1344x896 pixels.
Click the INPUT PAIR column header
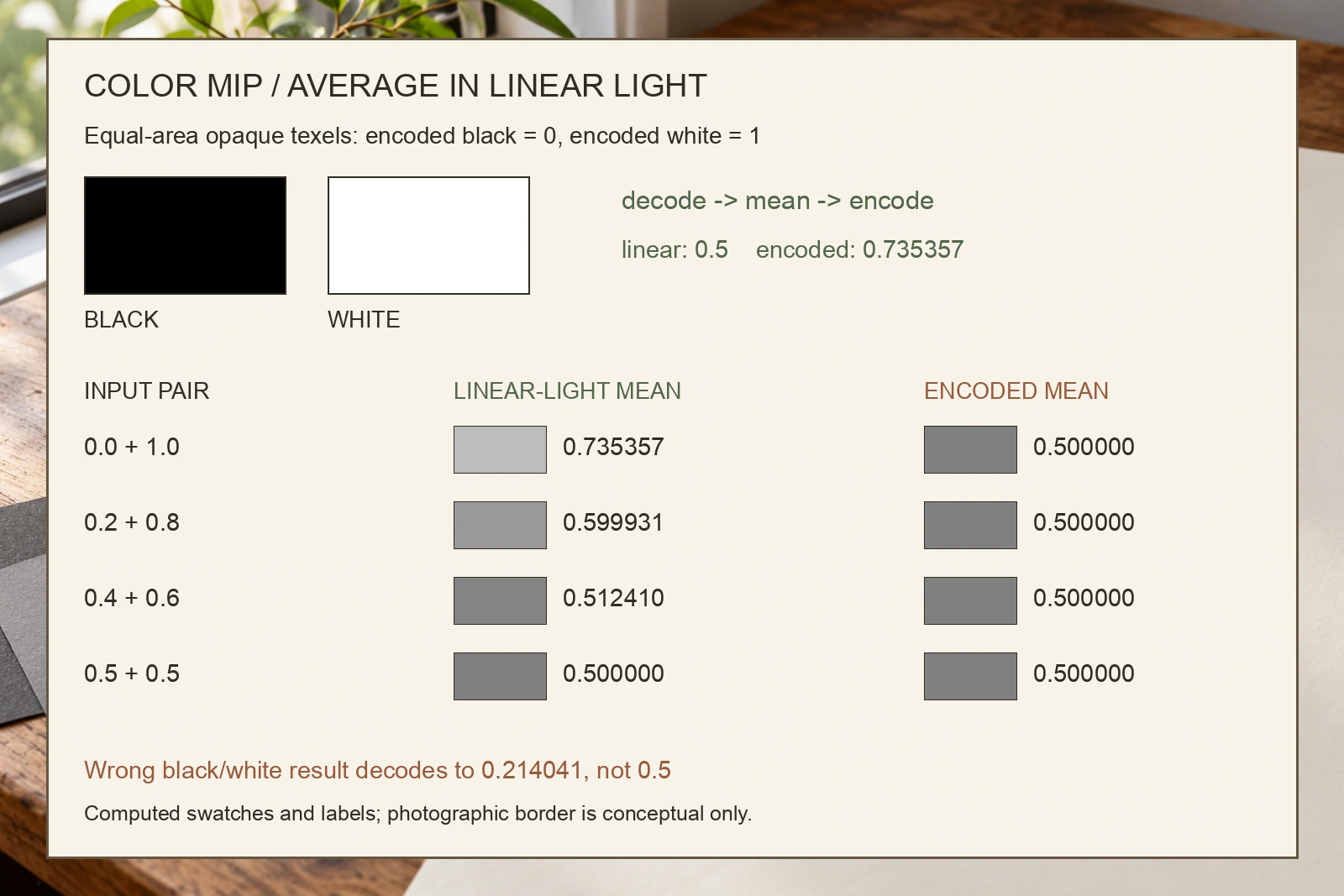(x=147, y=390)
